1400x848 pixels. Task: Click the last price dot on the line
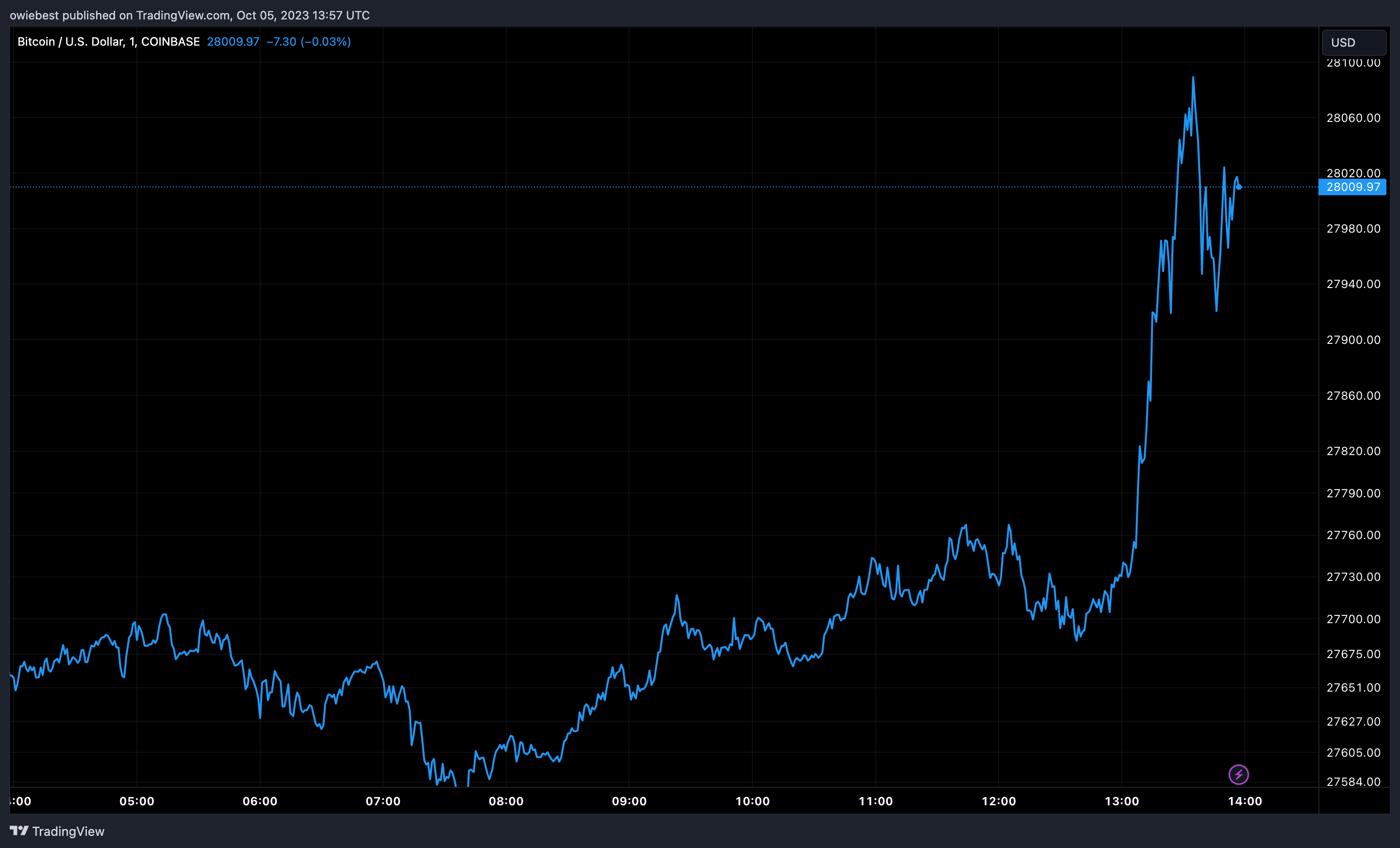pos(1239,187)
